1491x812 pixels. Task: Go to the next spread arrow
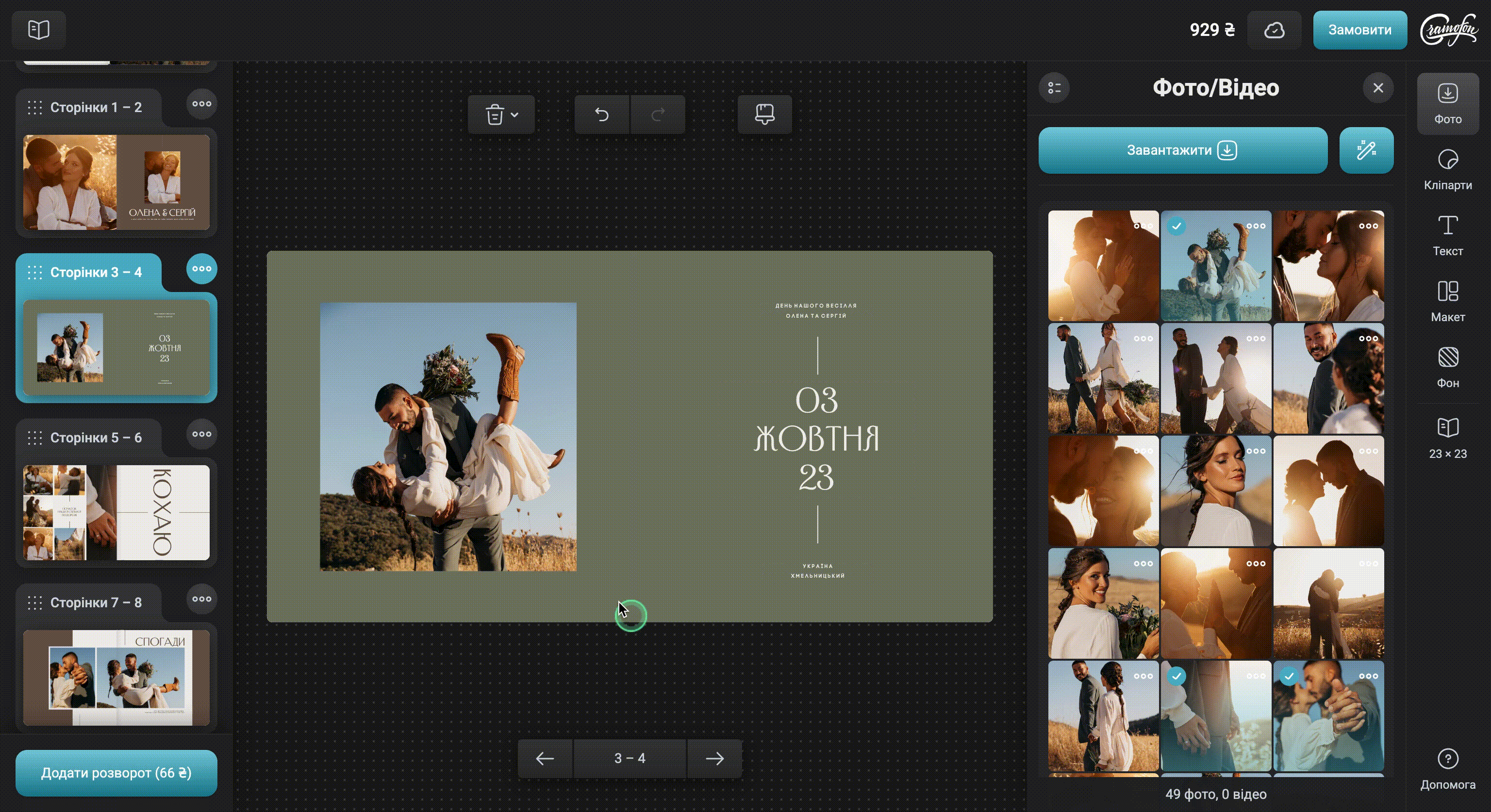click(x=714, y=758)
